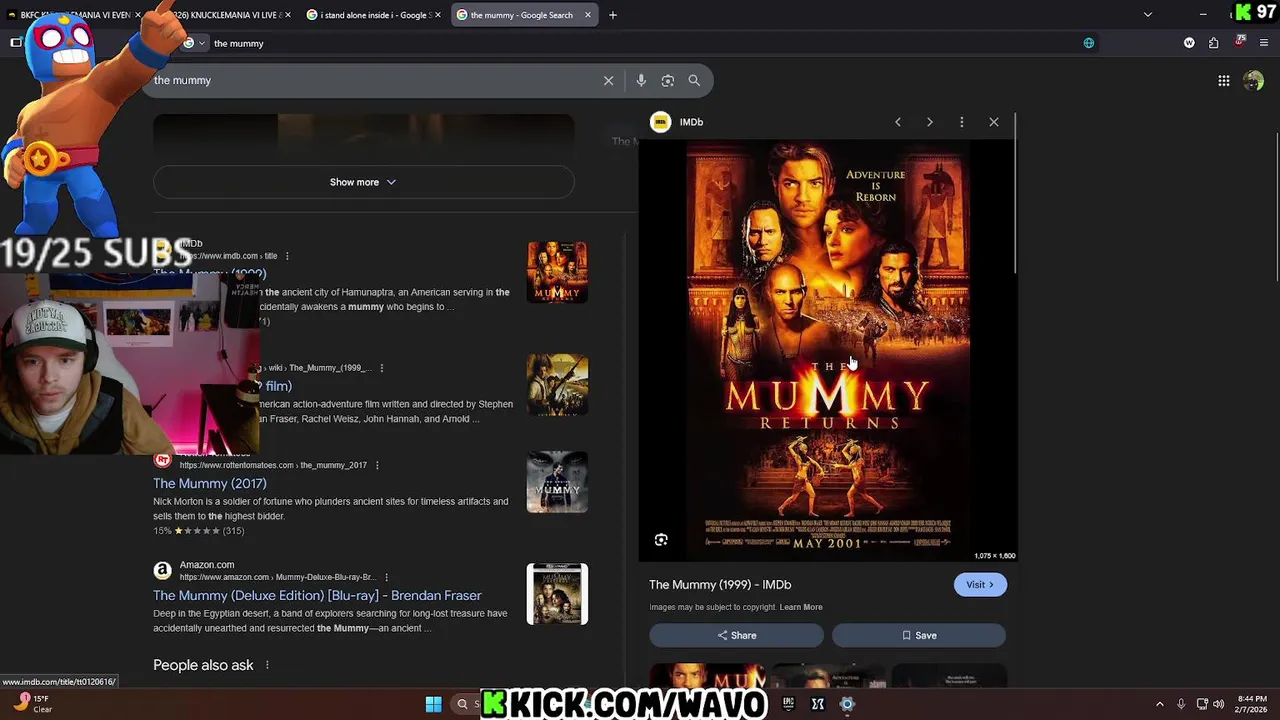Visit the IMDb page for image

980,585
